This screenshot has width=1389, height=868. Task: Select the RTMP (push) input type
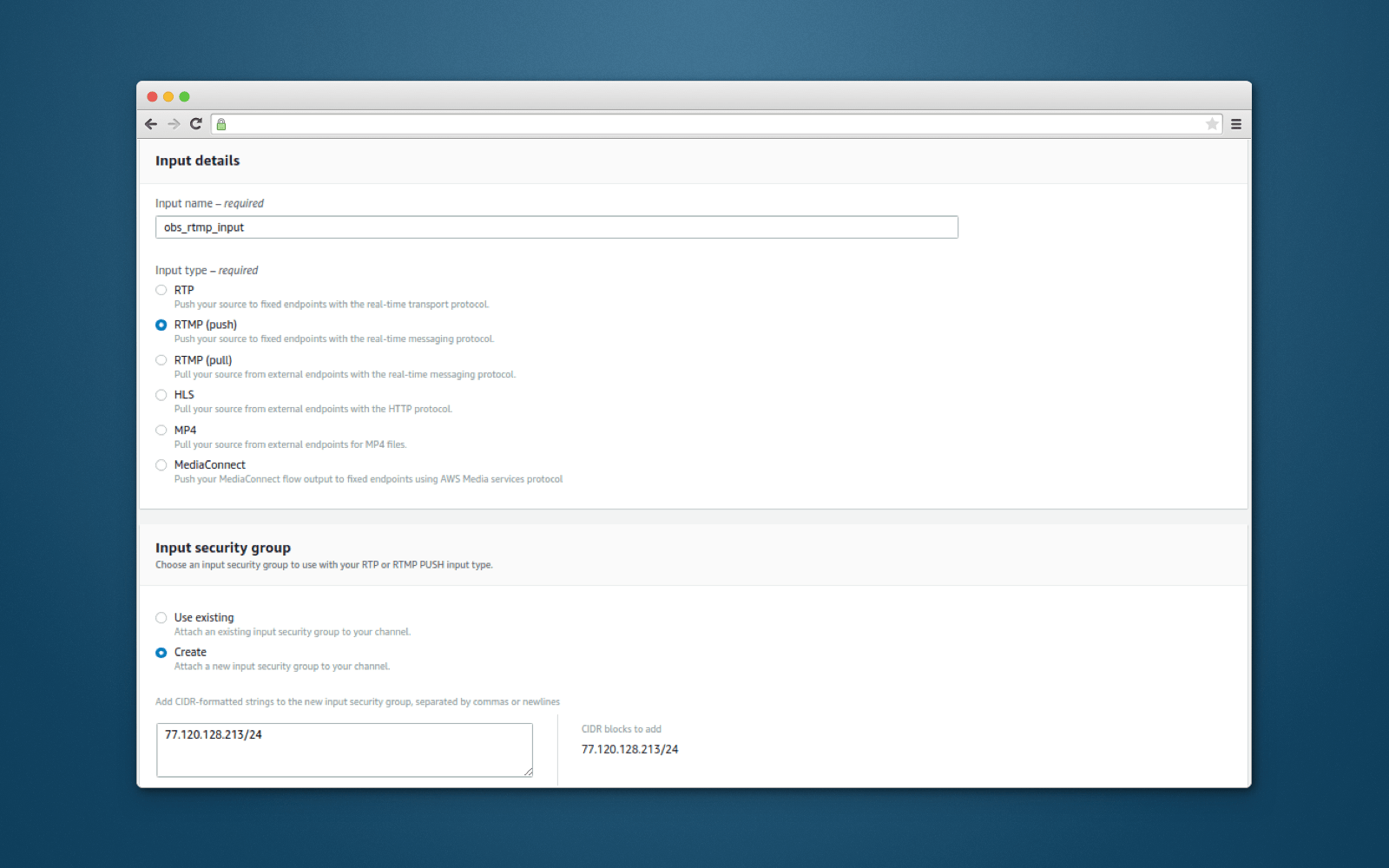click(x=161, y=325)
